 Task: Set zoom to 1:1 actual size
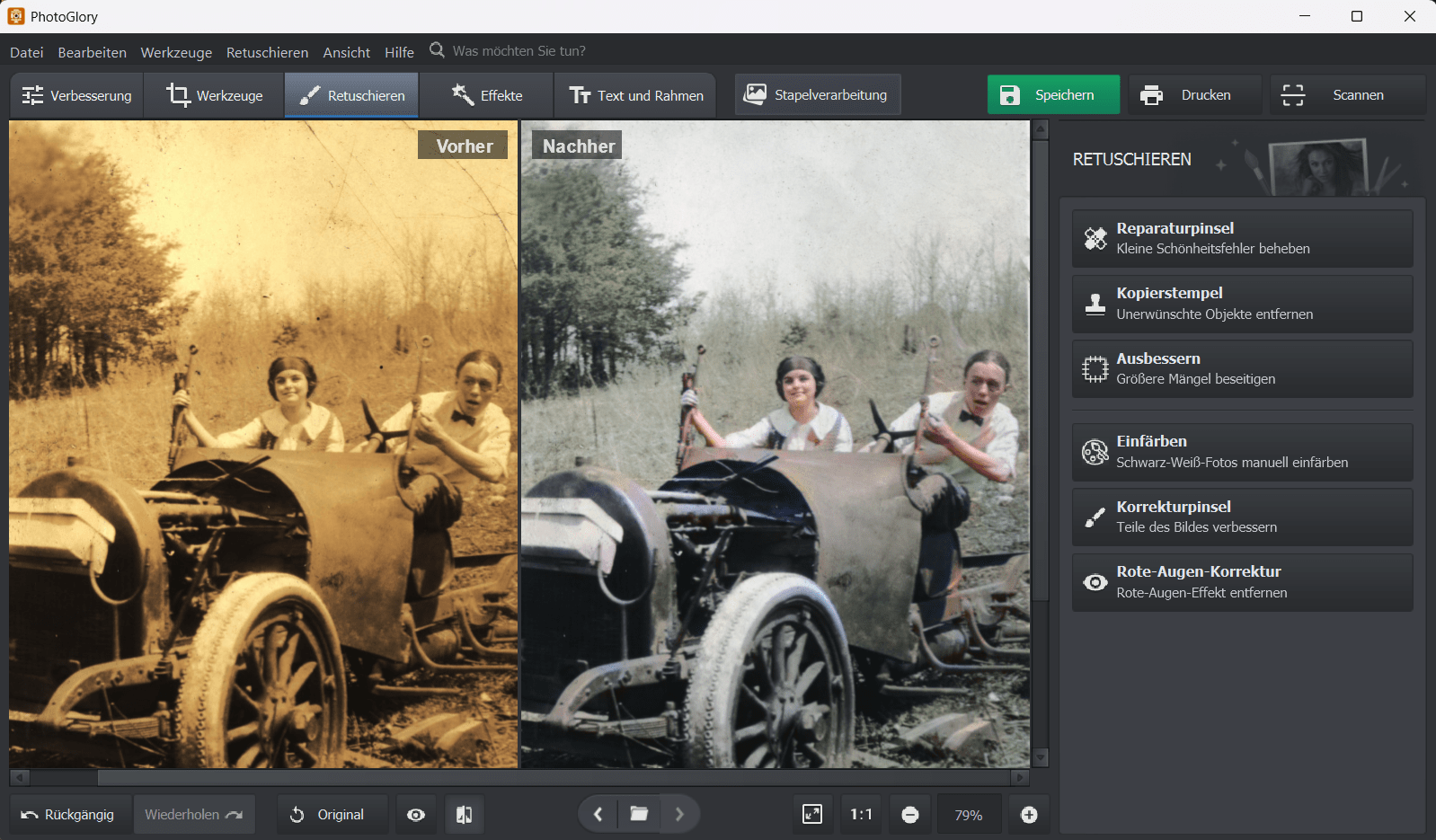click(x=861, y=815)
